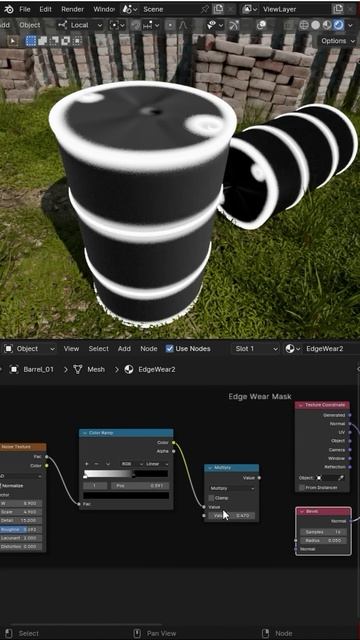Screen dimensions: 360x640
Task: Remove color stop with minus icon
Action: point(97,464)
